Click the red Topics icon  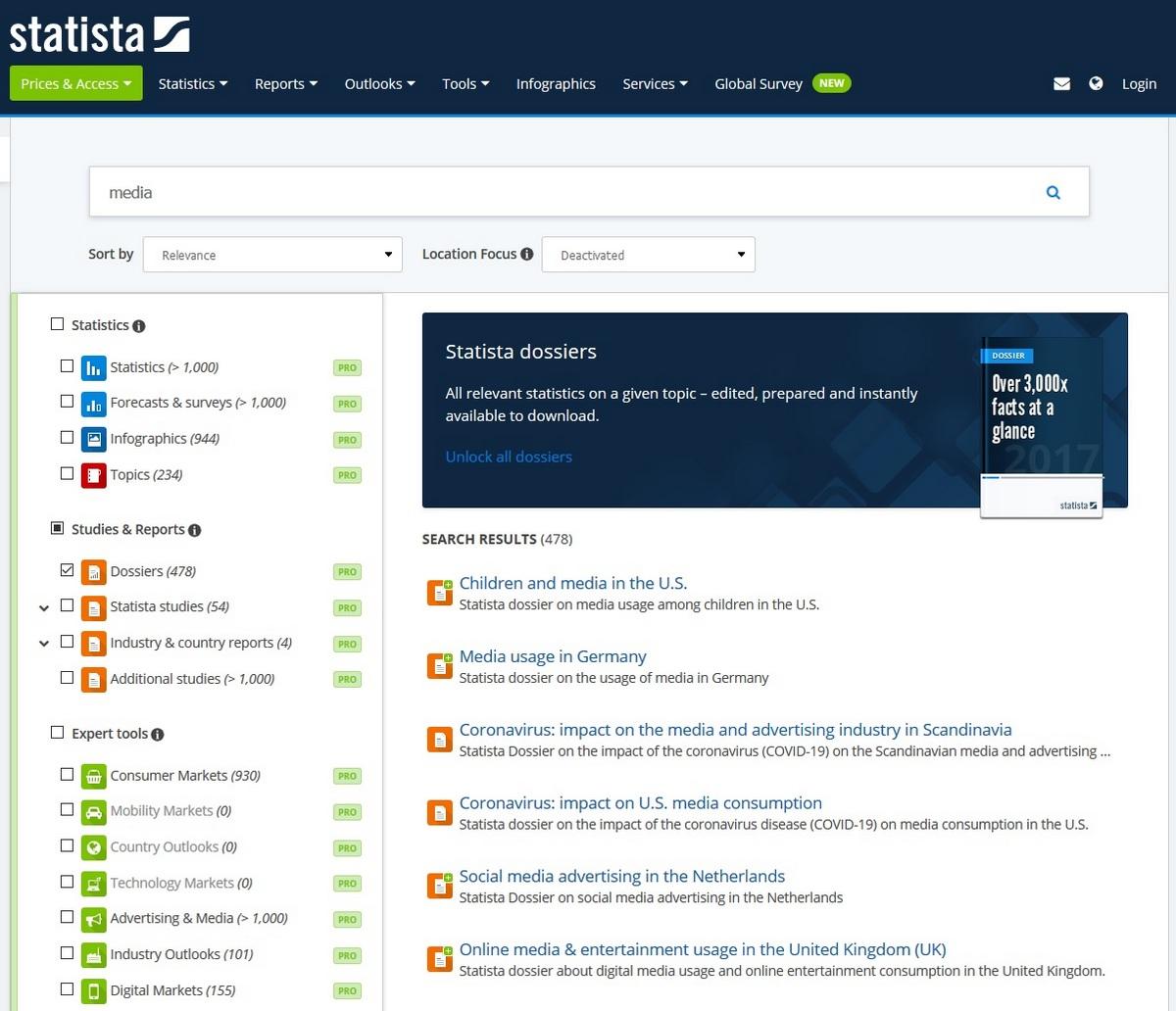93,475
